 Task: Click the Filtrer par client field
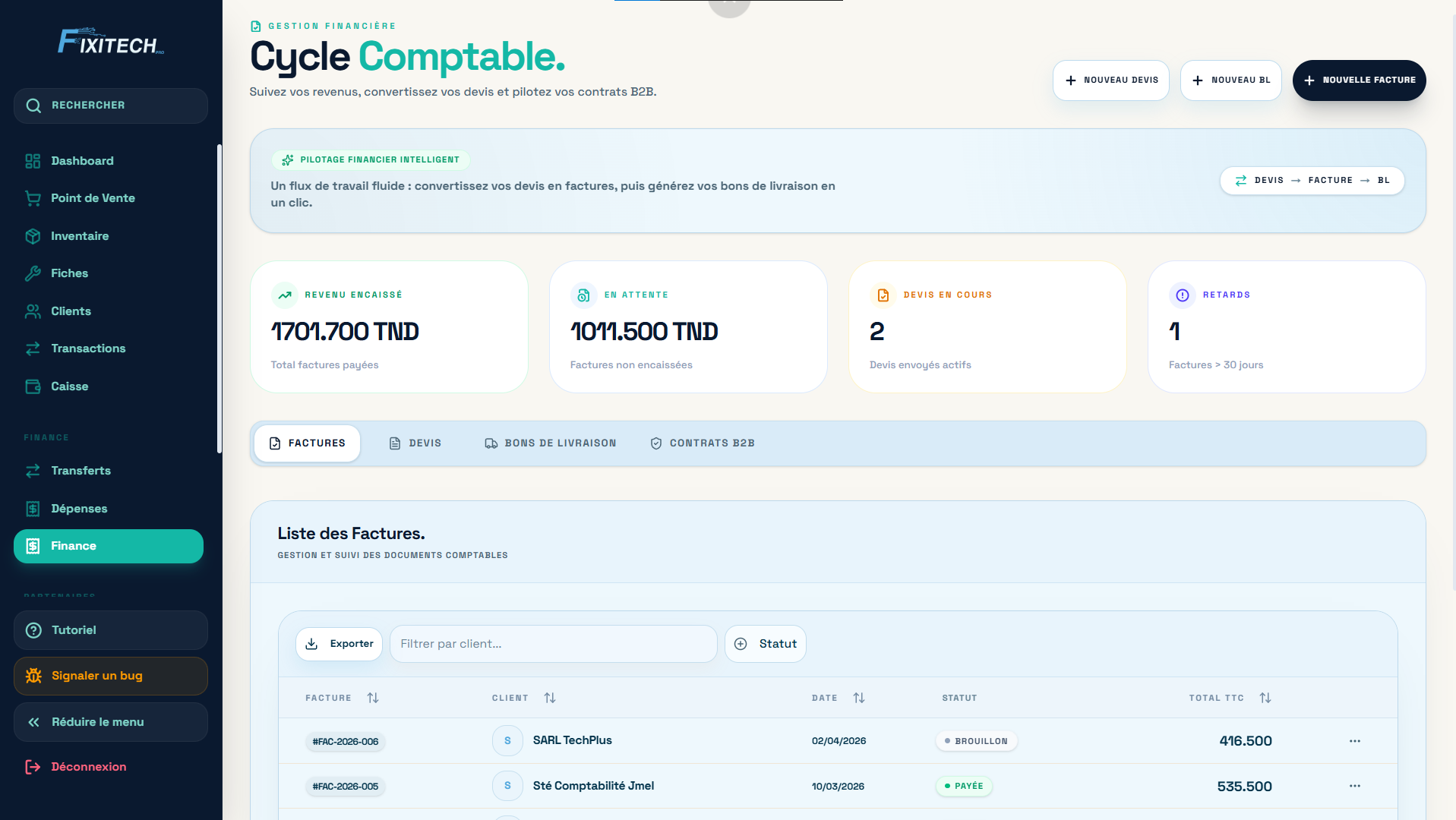553,644
